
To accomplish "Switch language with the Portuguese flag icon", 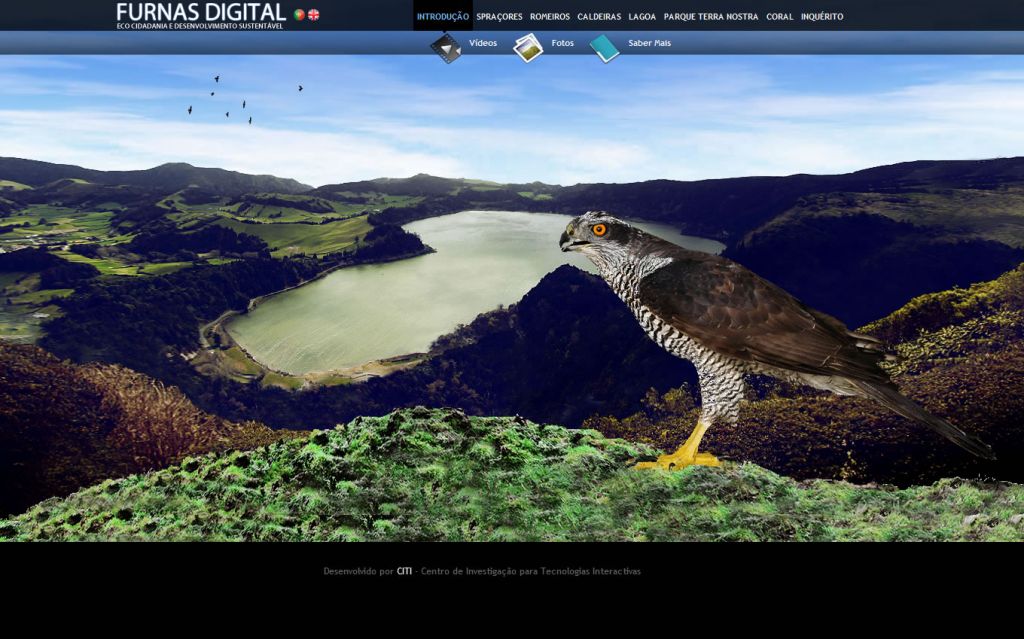I will point(299,15).
